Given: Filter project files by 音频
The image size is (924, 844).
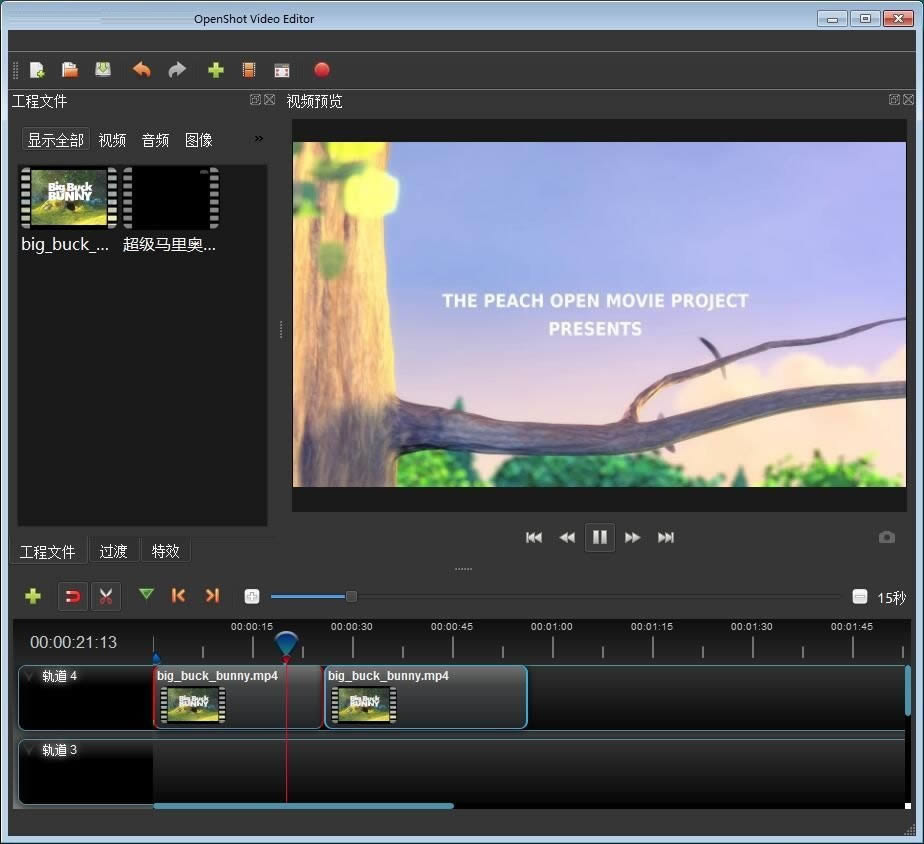Looking at the screenshot, I should 156,140.
